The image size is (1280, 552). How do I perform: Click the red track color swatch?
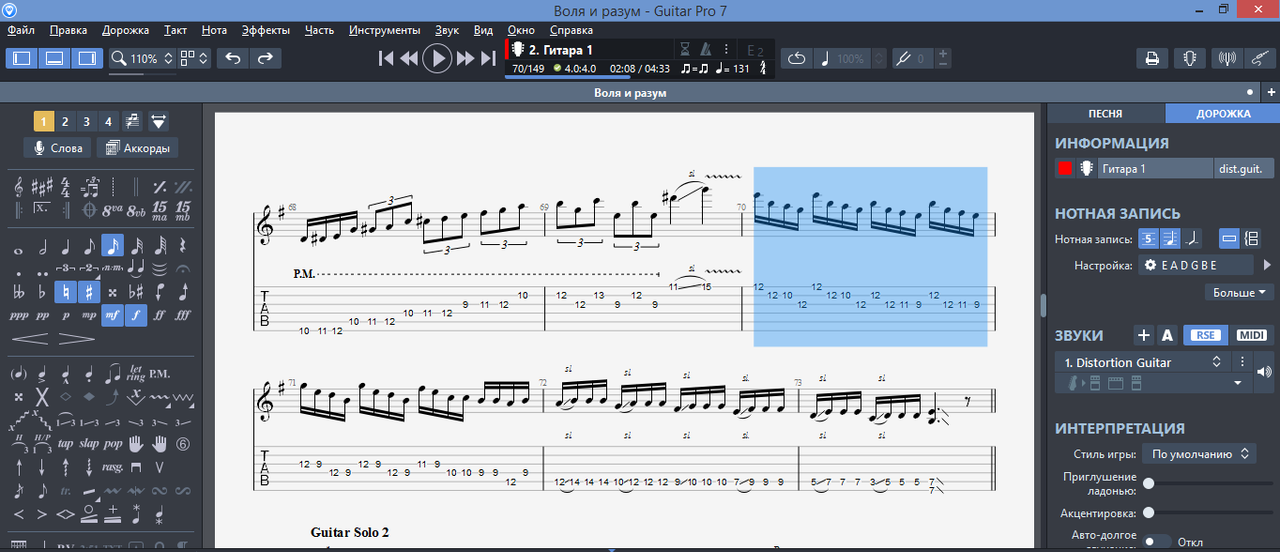[x=1064, y=169]
